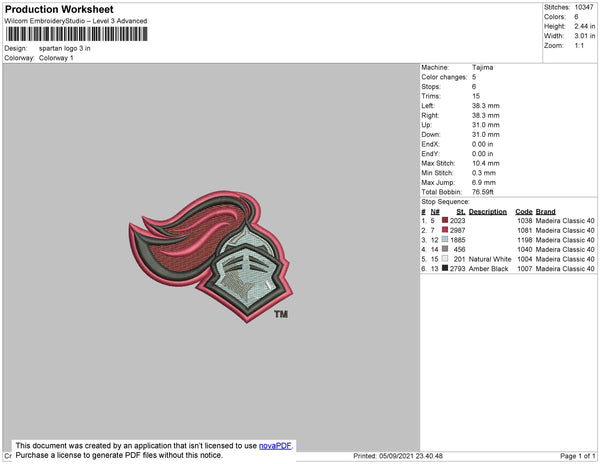The height and width of the screenshot is (464, 600).
Task: Click the Trims value 15
Action: click(476, 96)
